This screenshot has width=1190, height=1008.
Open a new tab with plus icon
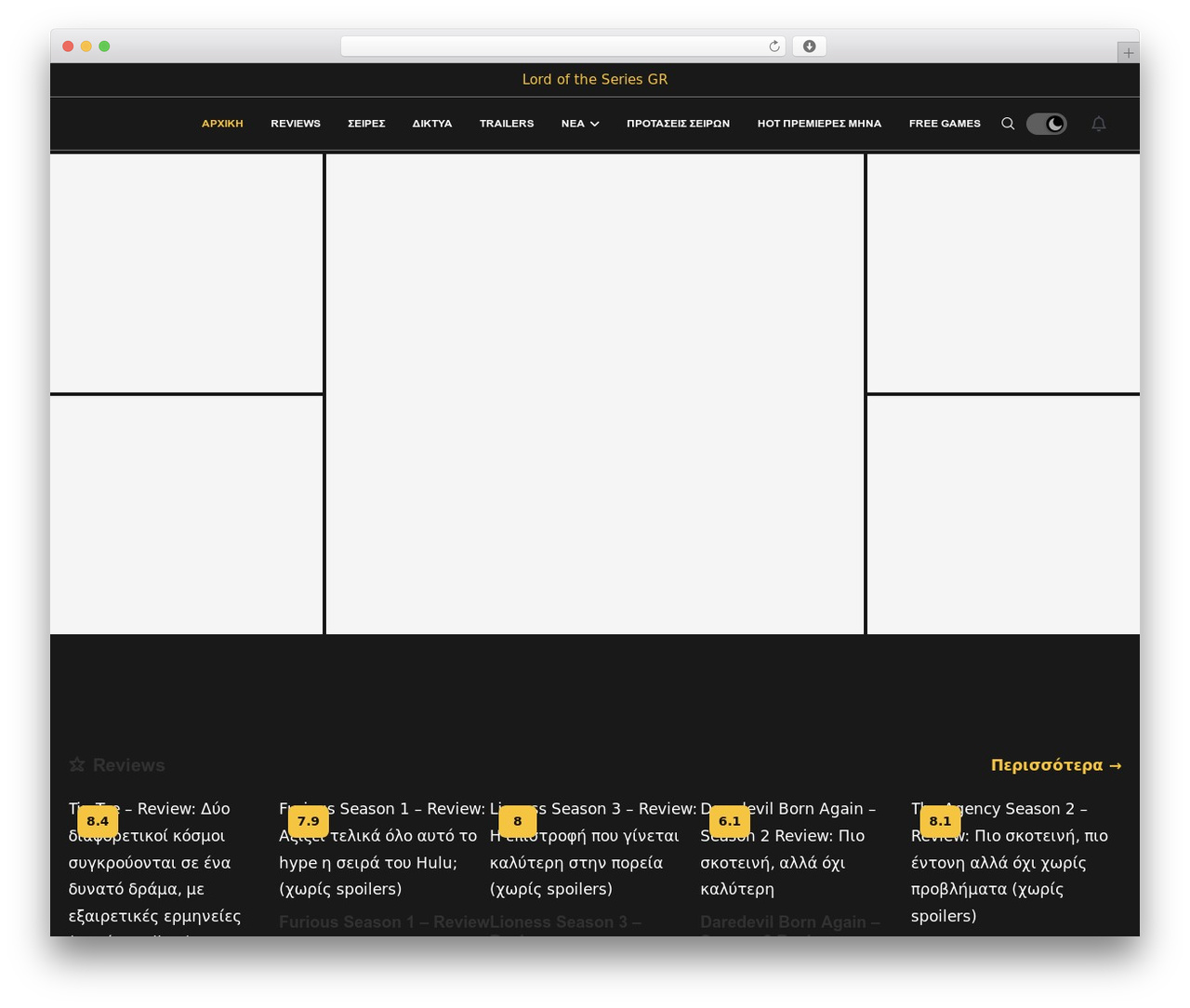pos(1128,53)
